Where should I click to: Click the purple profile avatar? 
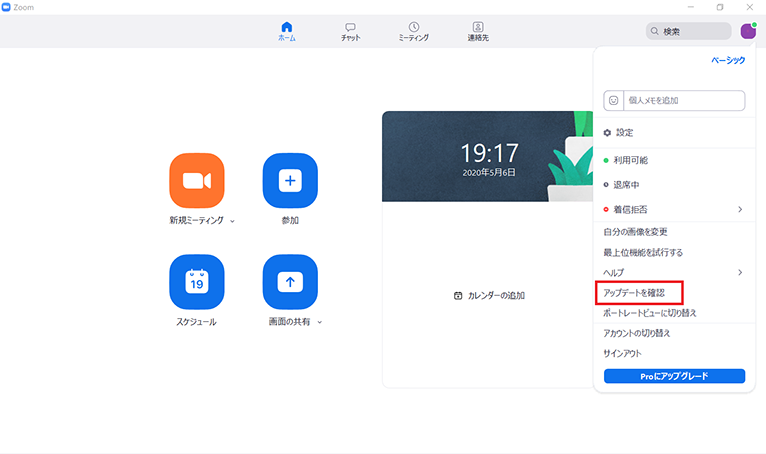pos(748,31)
